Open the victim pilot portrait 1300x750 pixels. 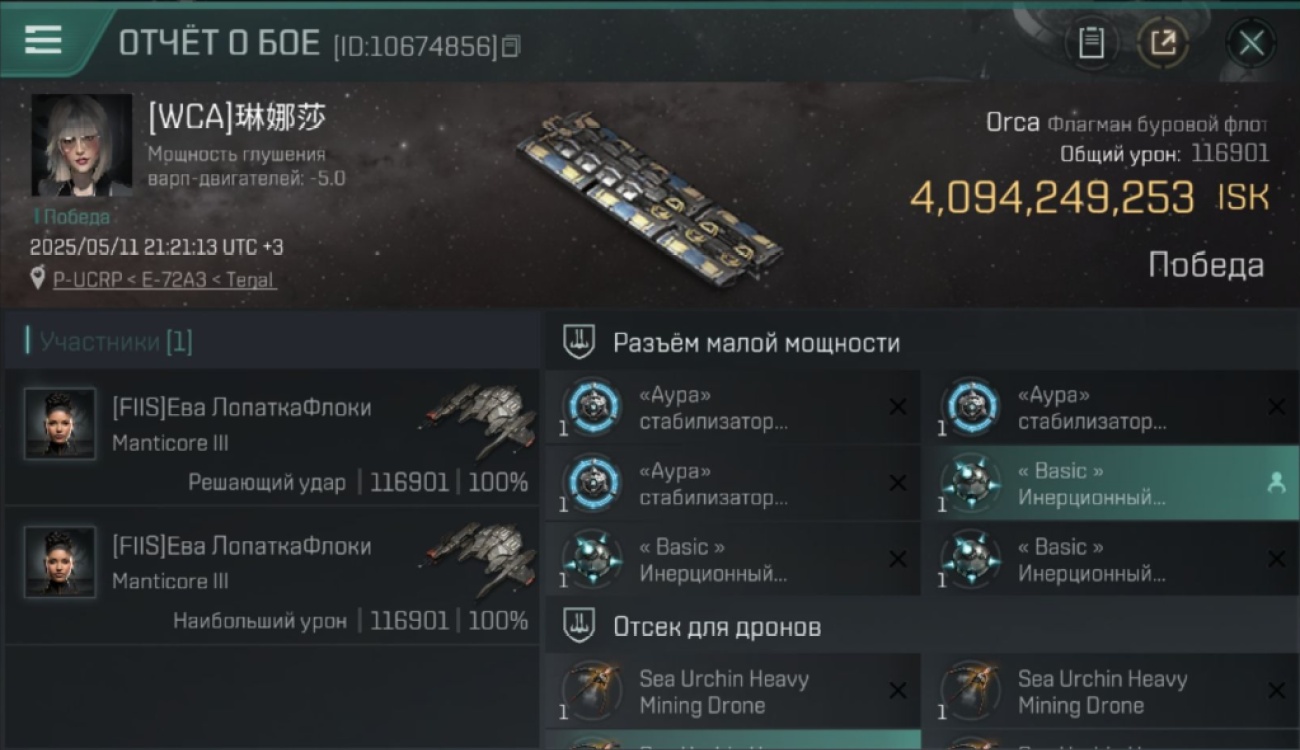82,145
